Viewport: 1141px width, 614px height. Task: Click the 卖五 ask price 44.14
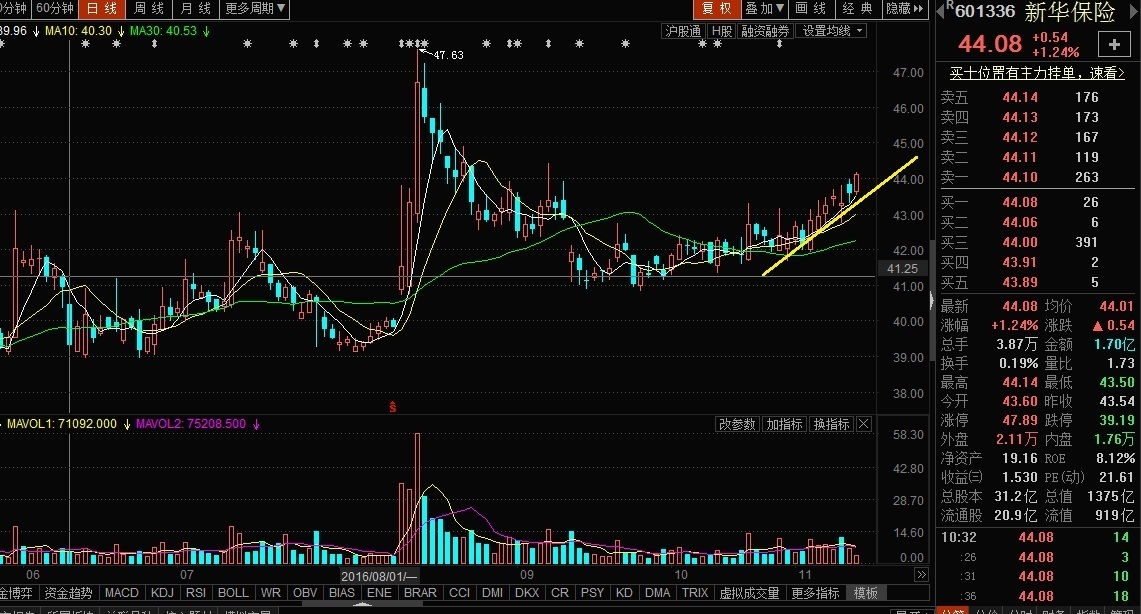(x=1020, y=97)
